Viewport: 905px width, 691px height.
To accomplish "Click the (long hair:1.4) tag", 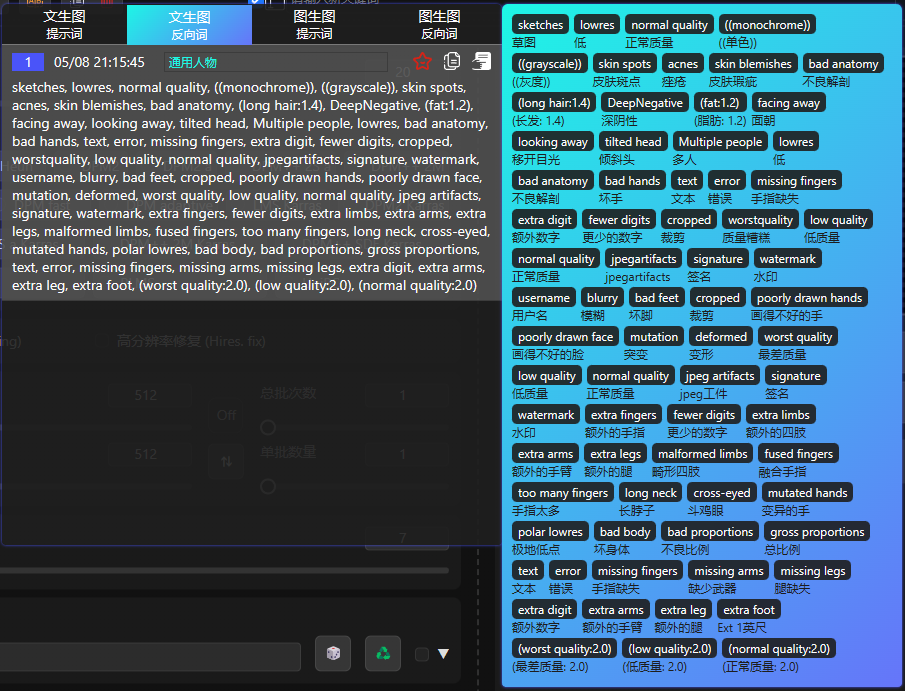I will [x=554, y=103].
